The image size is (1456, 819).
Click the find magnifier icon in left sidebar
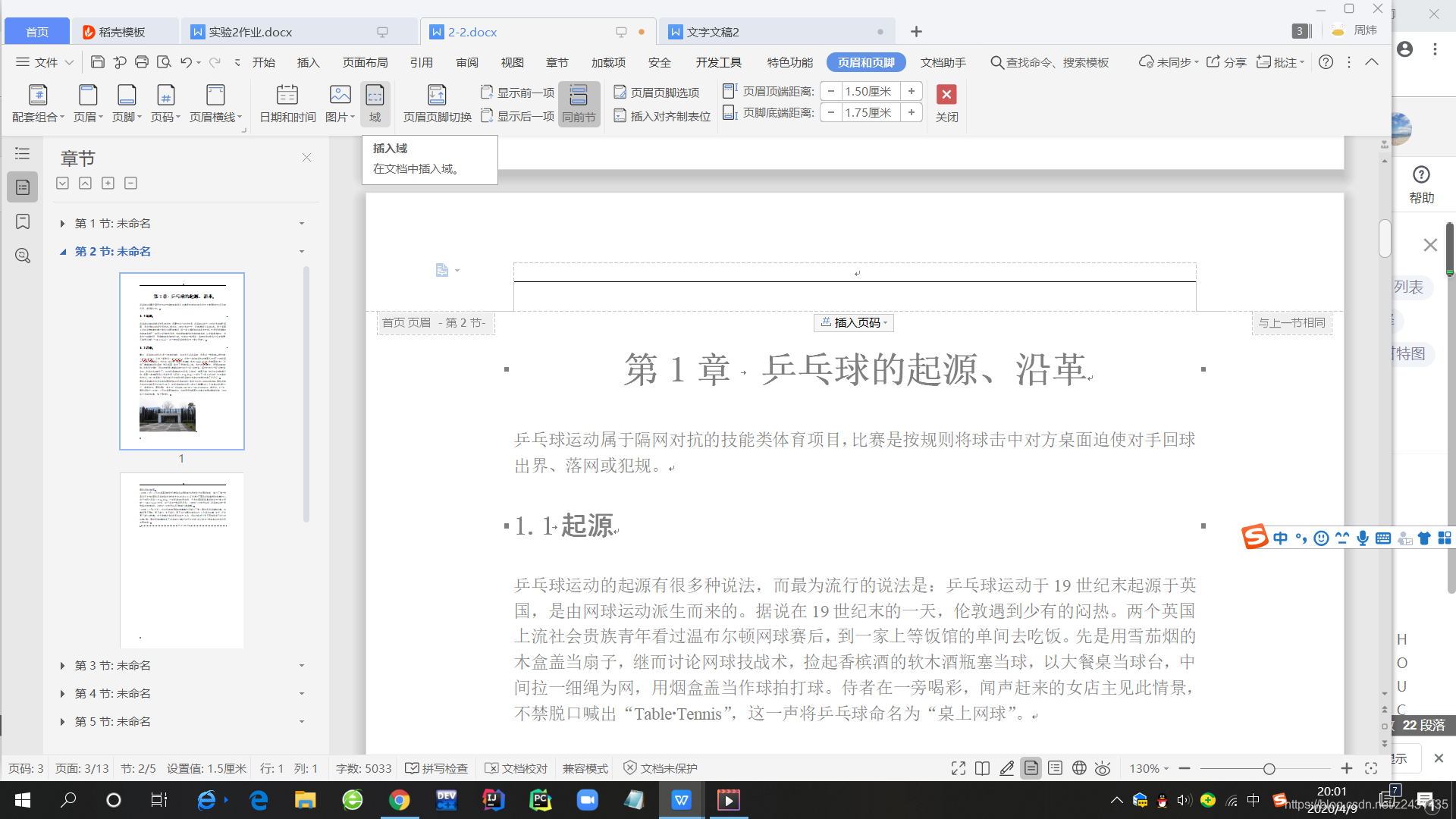23,256
